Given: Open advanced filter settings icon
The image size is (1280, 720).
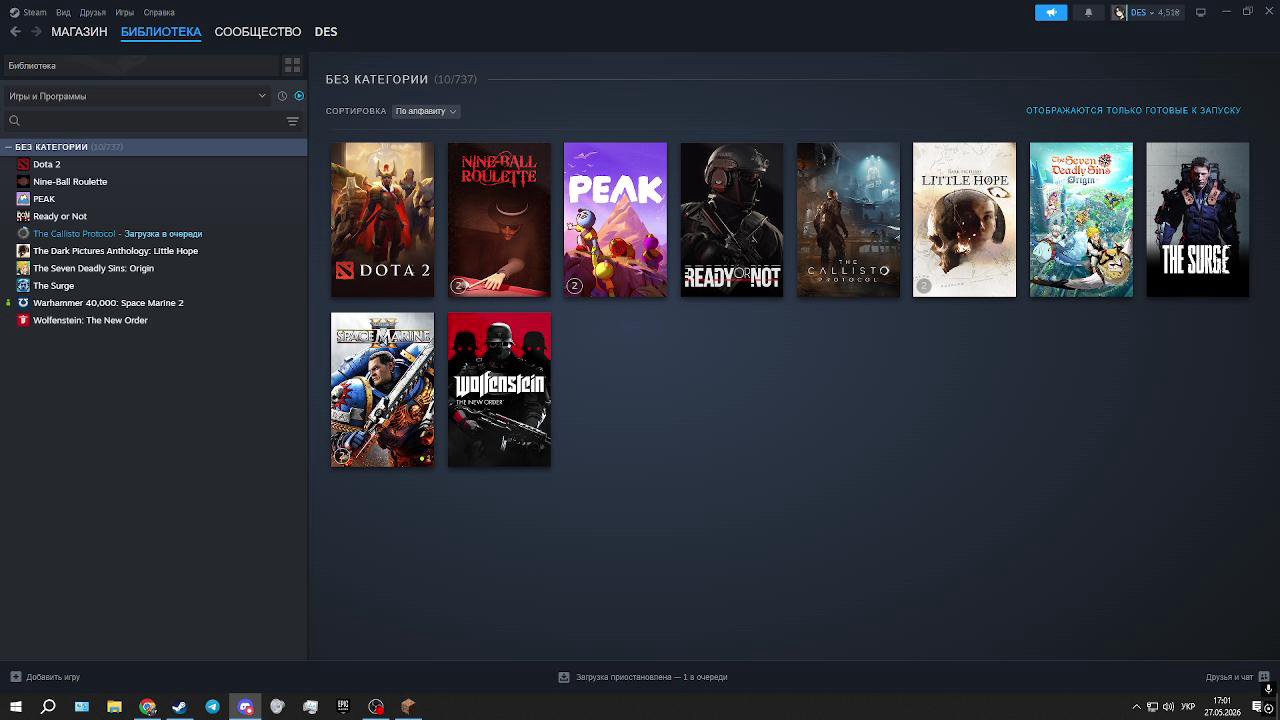Looking at the screenshot, I should [292, 121].
